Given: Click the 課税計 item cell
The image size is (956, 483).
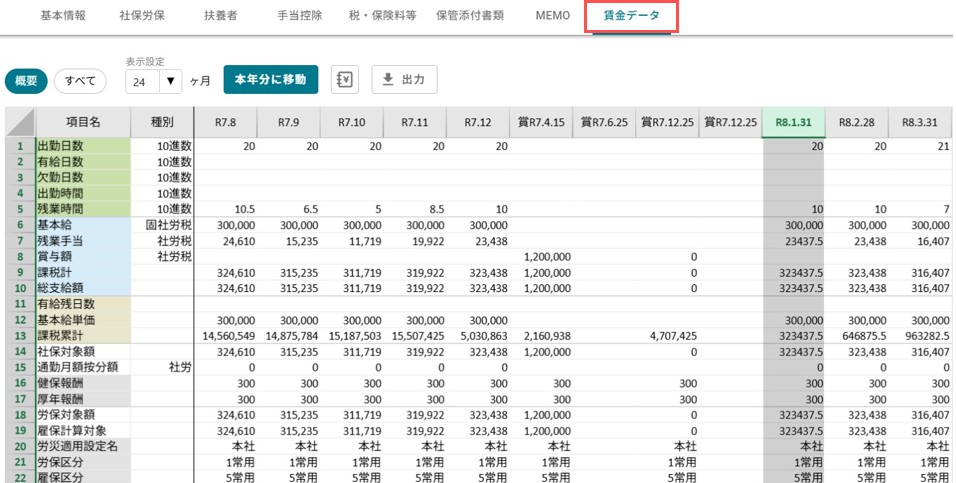Looking at the screenshot, I should 83,273.
